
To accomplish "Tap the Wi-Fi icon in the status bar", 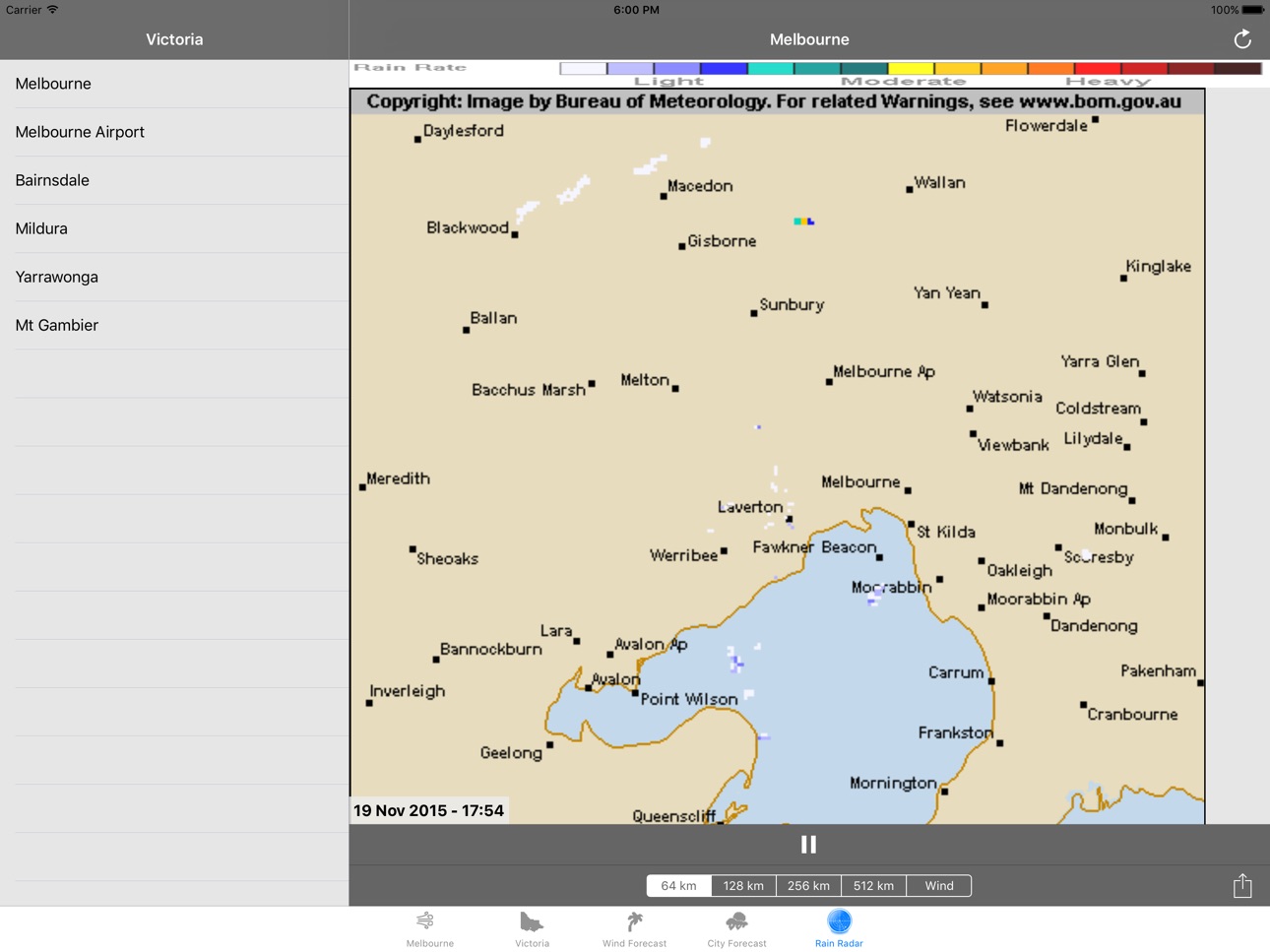I will (52, 10).
